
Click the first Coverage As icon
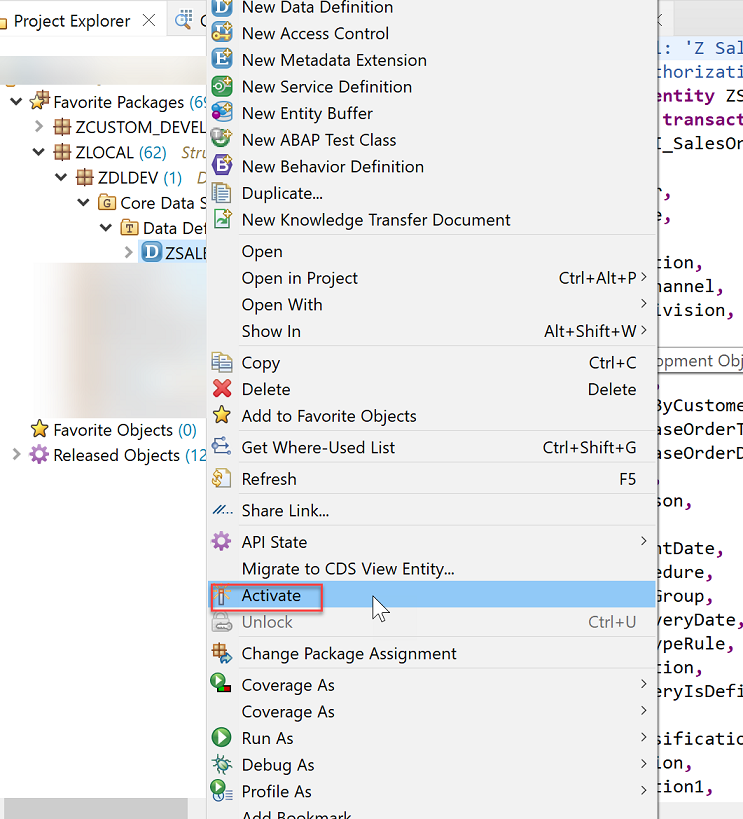coord(221,683)
